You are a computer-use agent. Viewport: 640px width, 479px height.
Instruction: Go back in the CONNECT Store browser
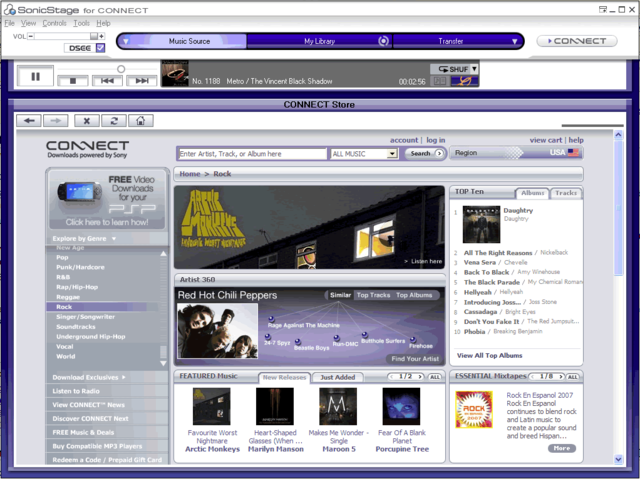click(x=29, y=121)
